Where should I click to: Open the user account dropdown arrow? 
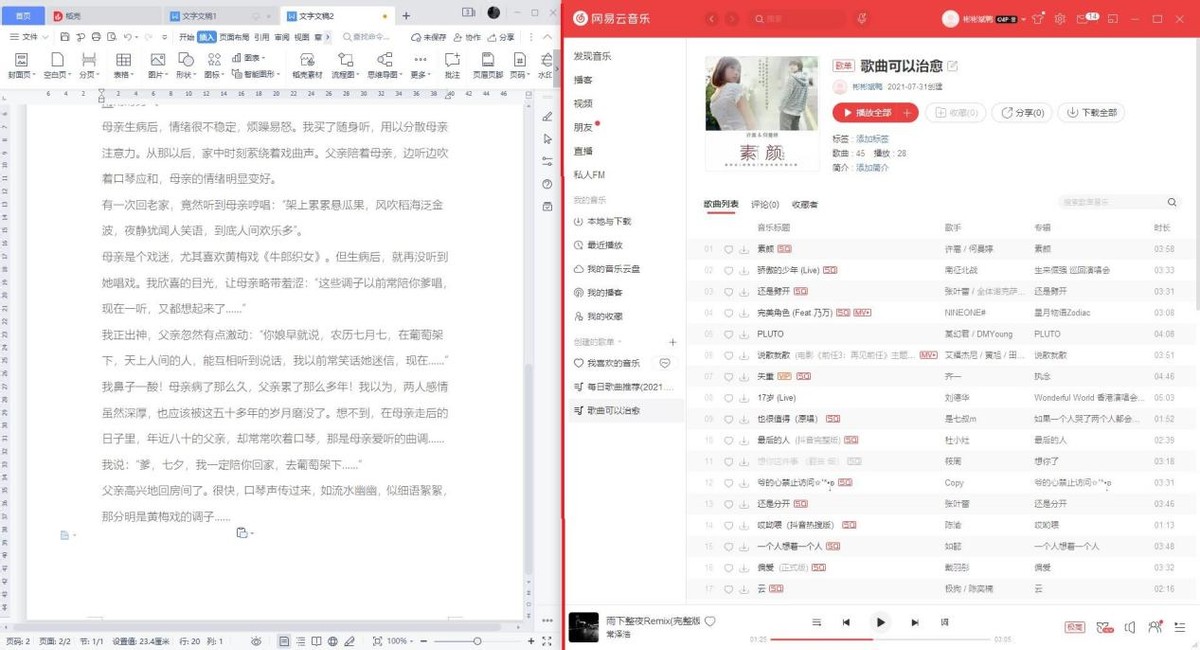(1023, 19)
